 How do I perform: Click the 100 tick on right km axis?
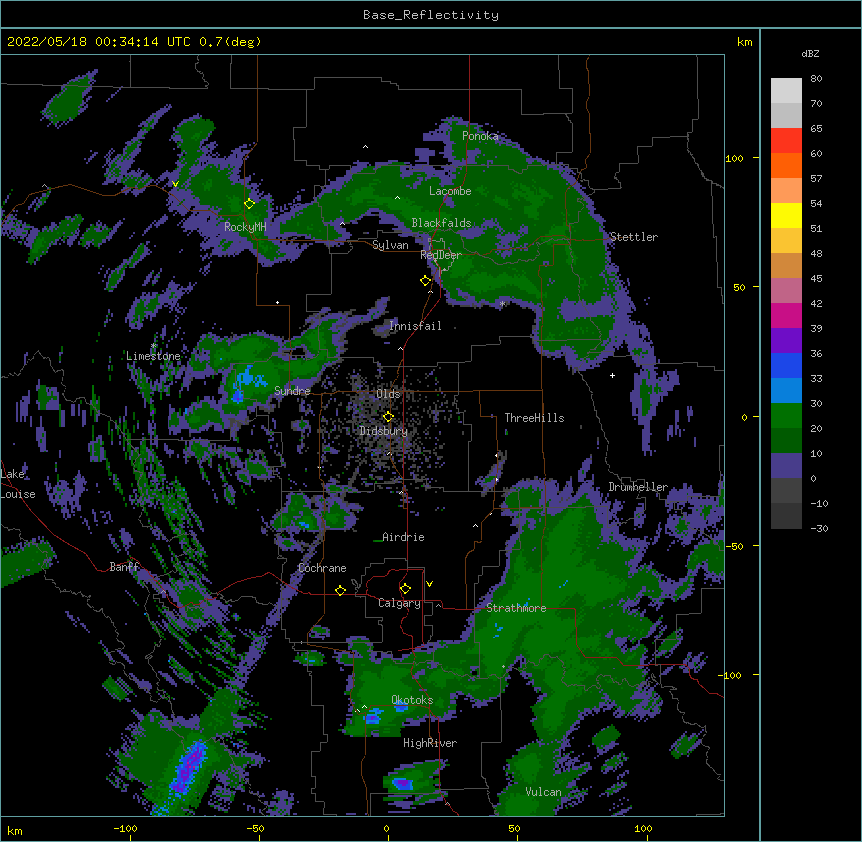point(734,158)
